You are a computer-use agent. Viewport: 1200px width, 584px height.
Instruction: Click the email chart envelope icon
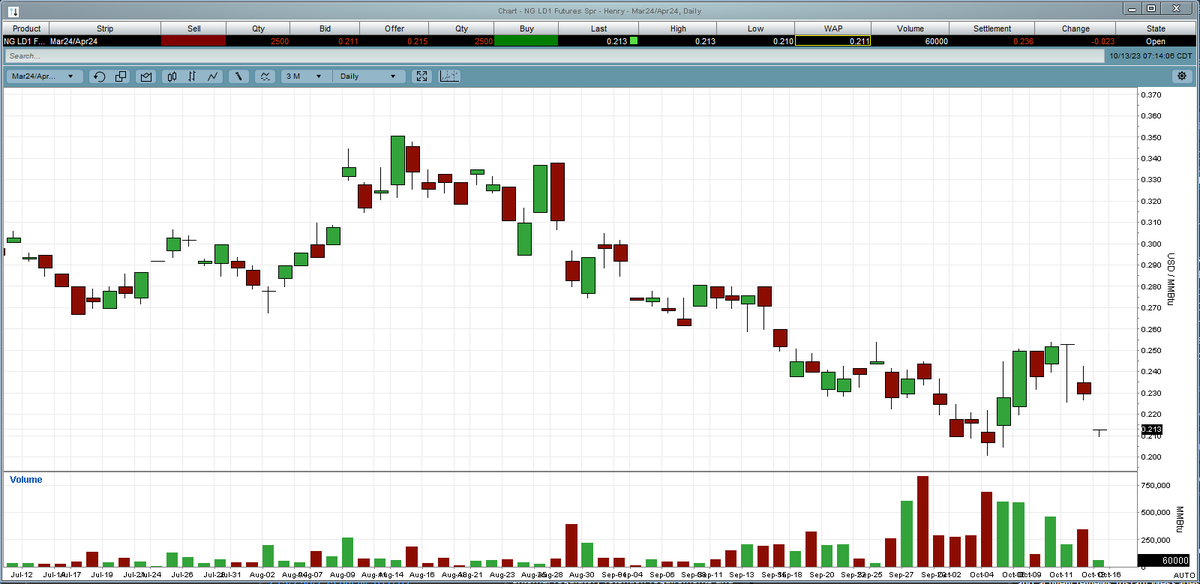coord(146,76)
